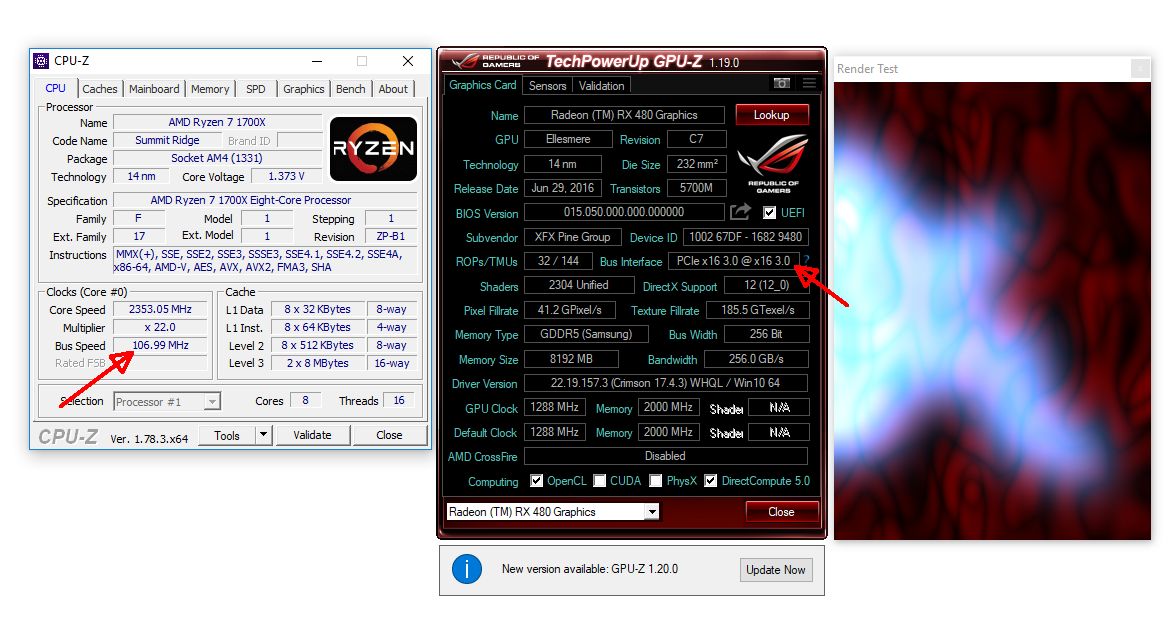
Task: Click the Level 3 cache value 2 x 8 MBytes
Action: [x=317, y=363]
